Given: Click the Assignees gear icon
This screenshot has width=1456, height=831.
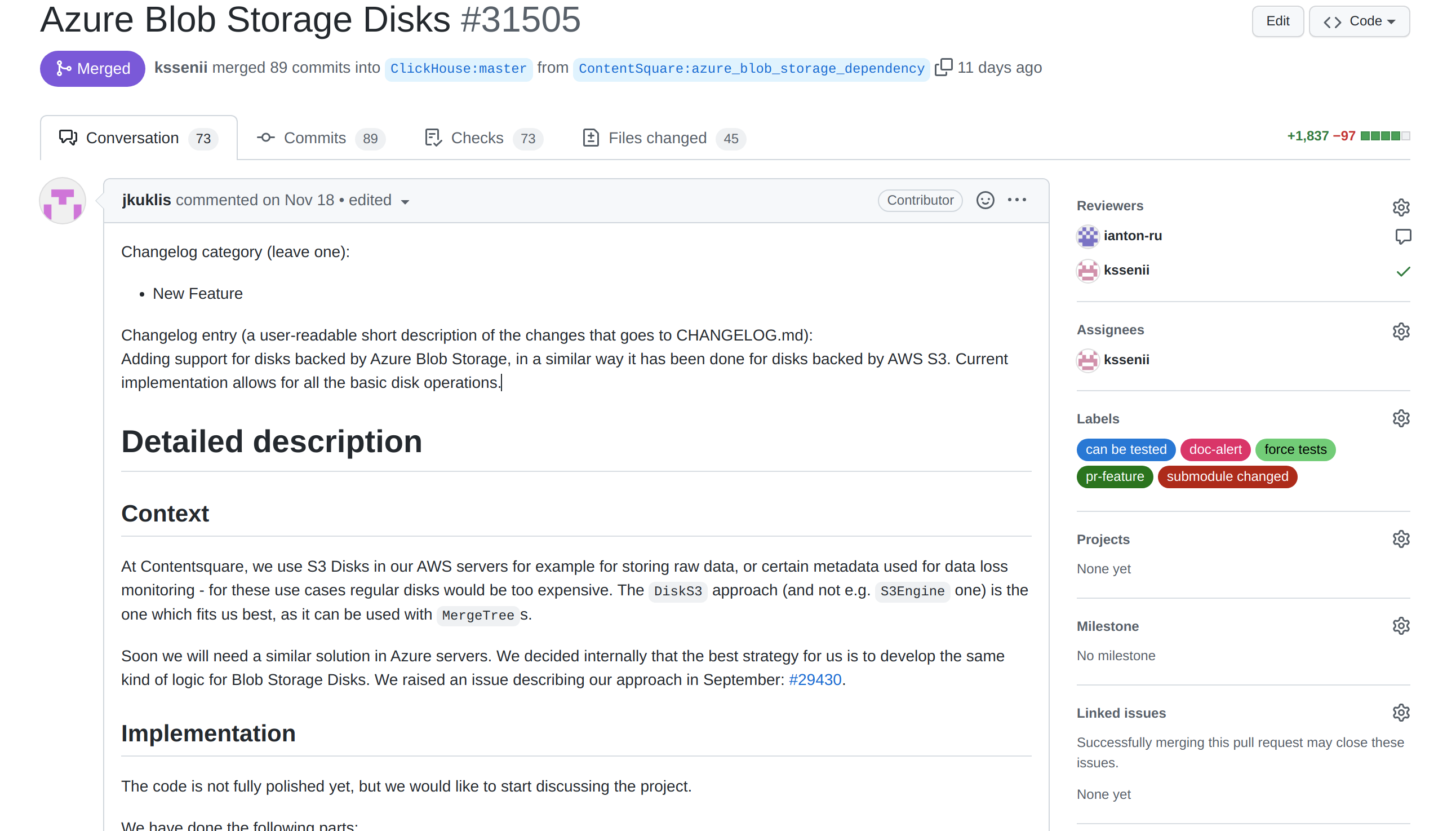Looking at the screenshot, I should pos(1400,331).
